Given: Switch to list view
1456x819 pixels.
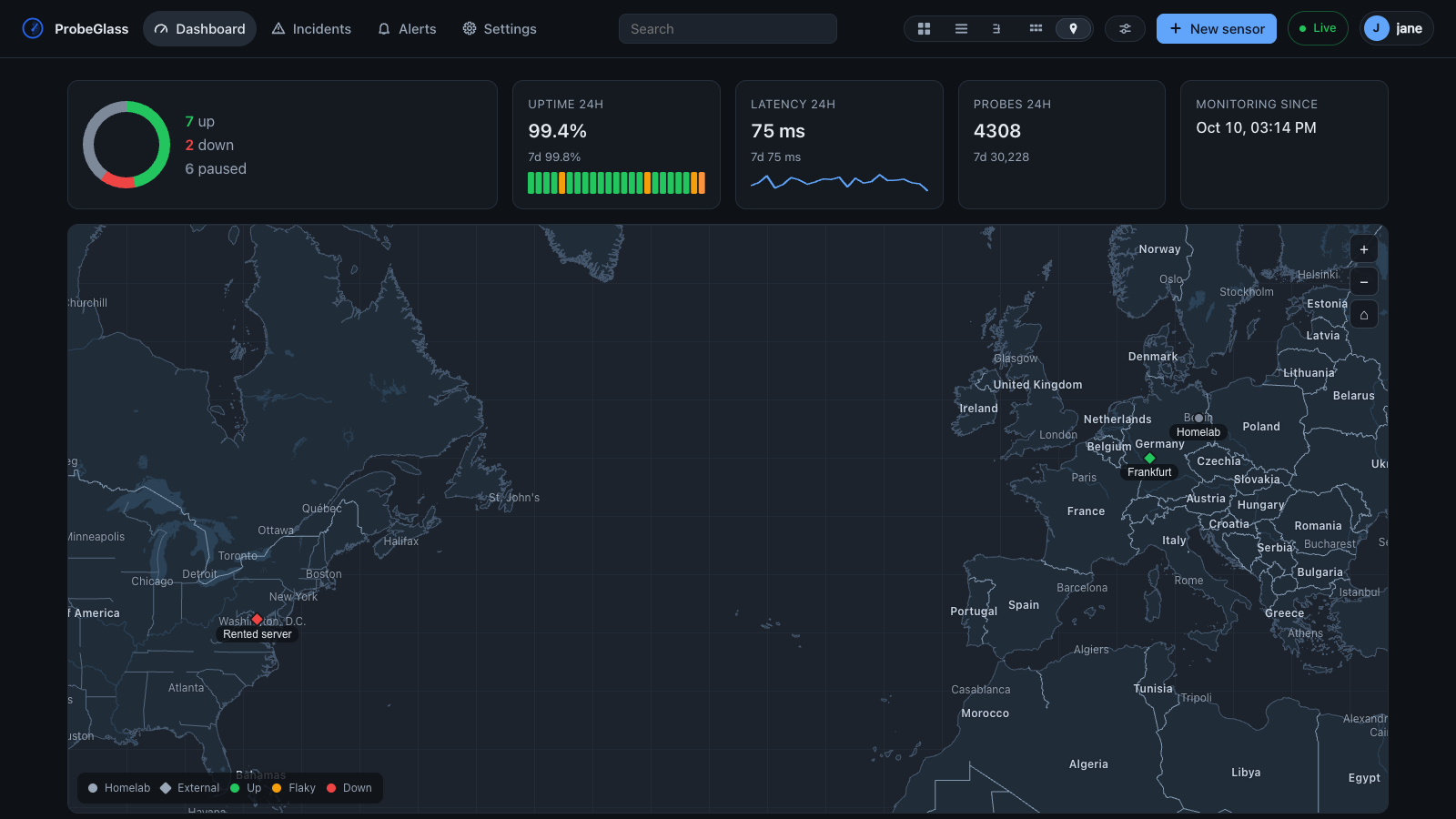Looking at the screenshot, I should pyautogui.click(x=961, y=29).
